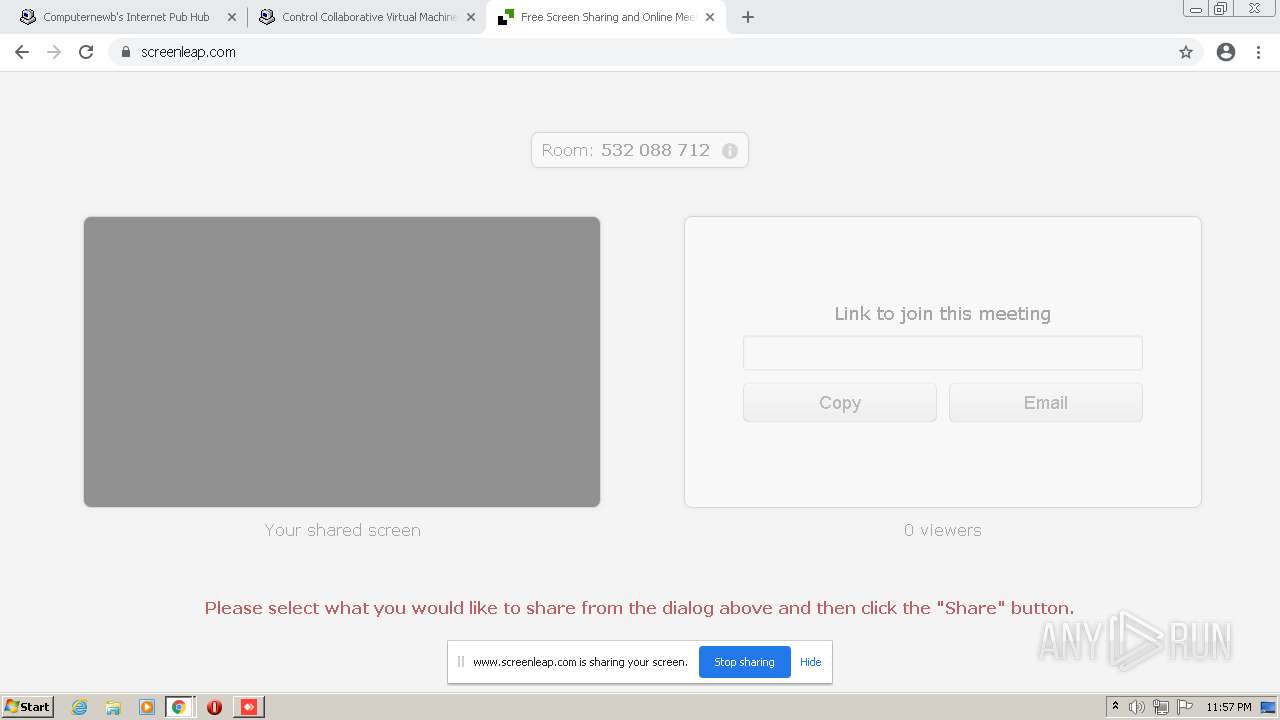Viewport: 1280px width, 720px height.
Task: Hide the screen sharing notification bar
Action: point(810,662)
